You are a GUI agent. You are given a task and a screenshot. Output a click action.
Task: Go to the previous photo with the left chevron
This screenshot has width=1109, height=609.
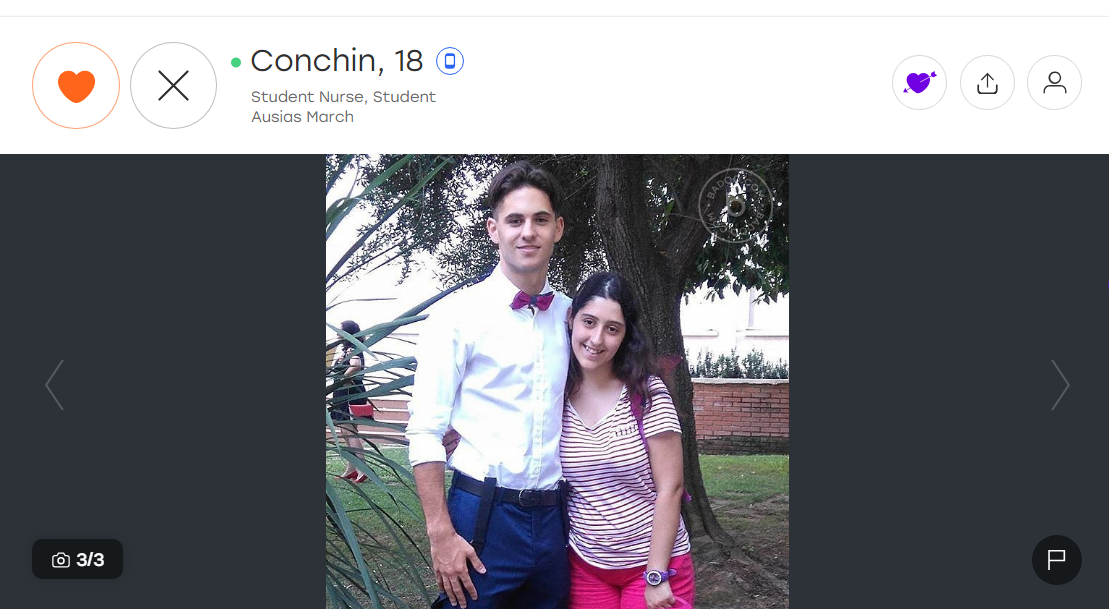(x=54, y=385)
